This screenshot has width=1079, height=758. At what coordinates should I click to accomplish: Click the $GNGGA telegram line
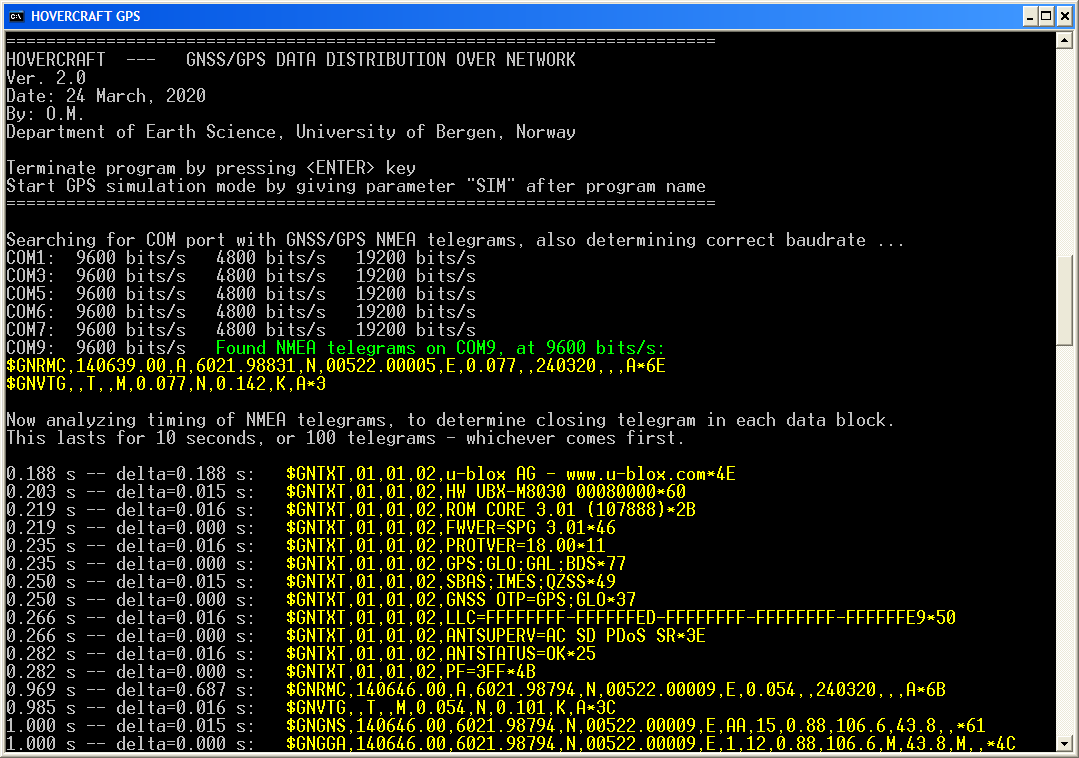click(x=650, y=744)
